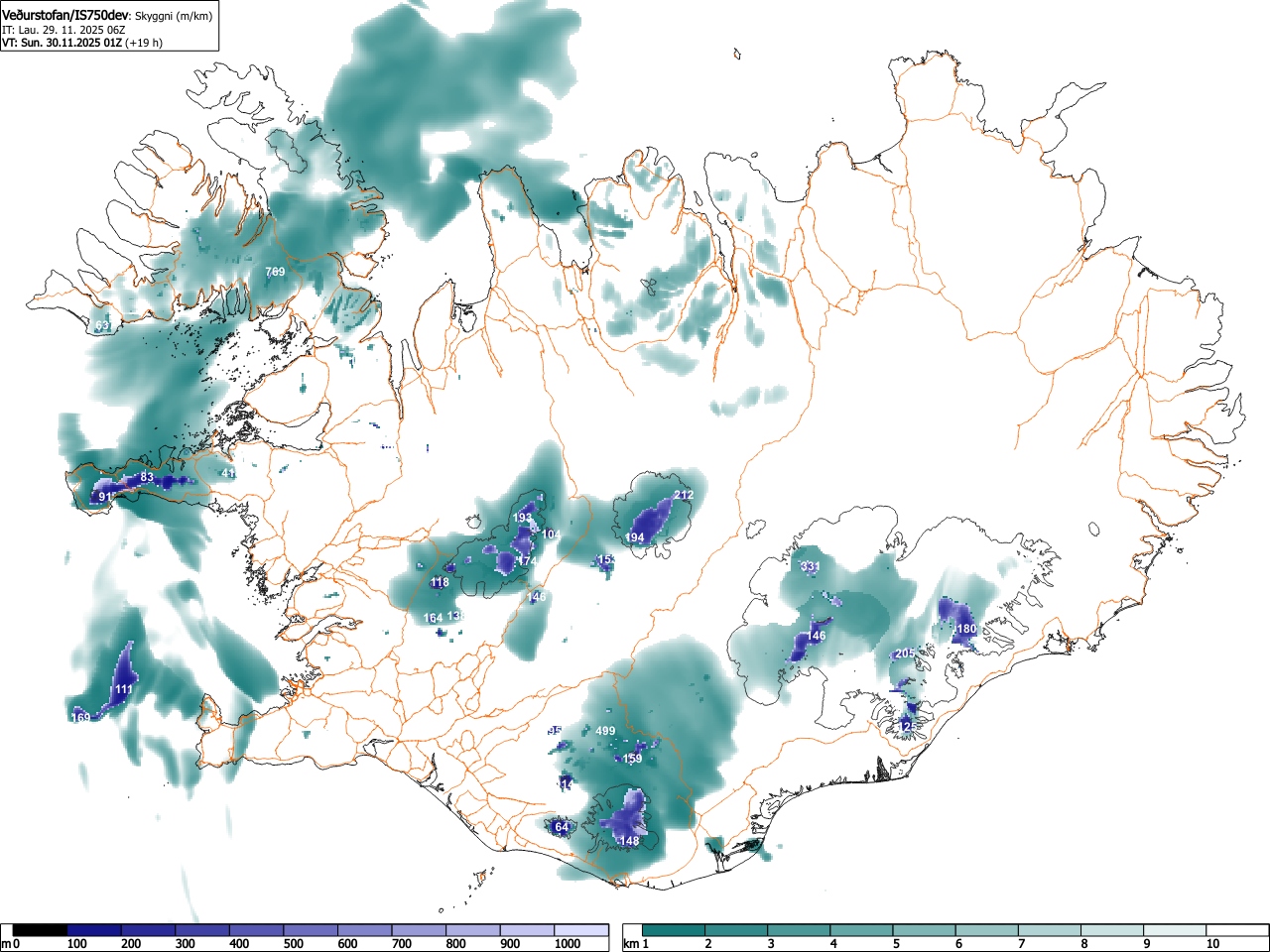Click the 709 visibility value in Westfjords

pyautogui.click(x=275, y=272)
